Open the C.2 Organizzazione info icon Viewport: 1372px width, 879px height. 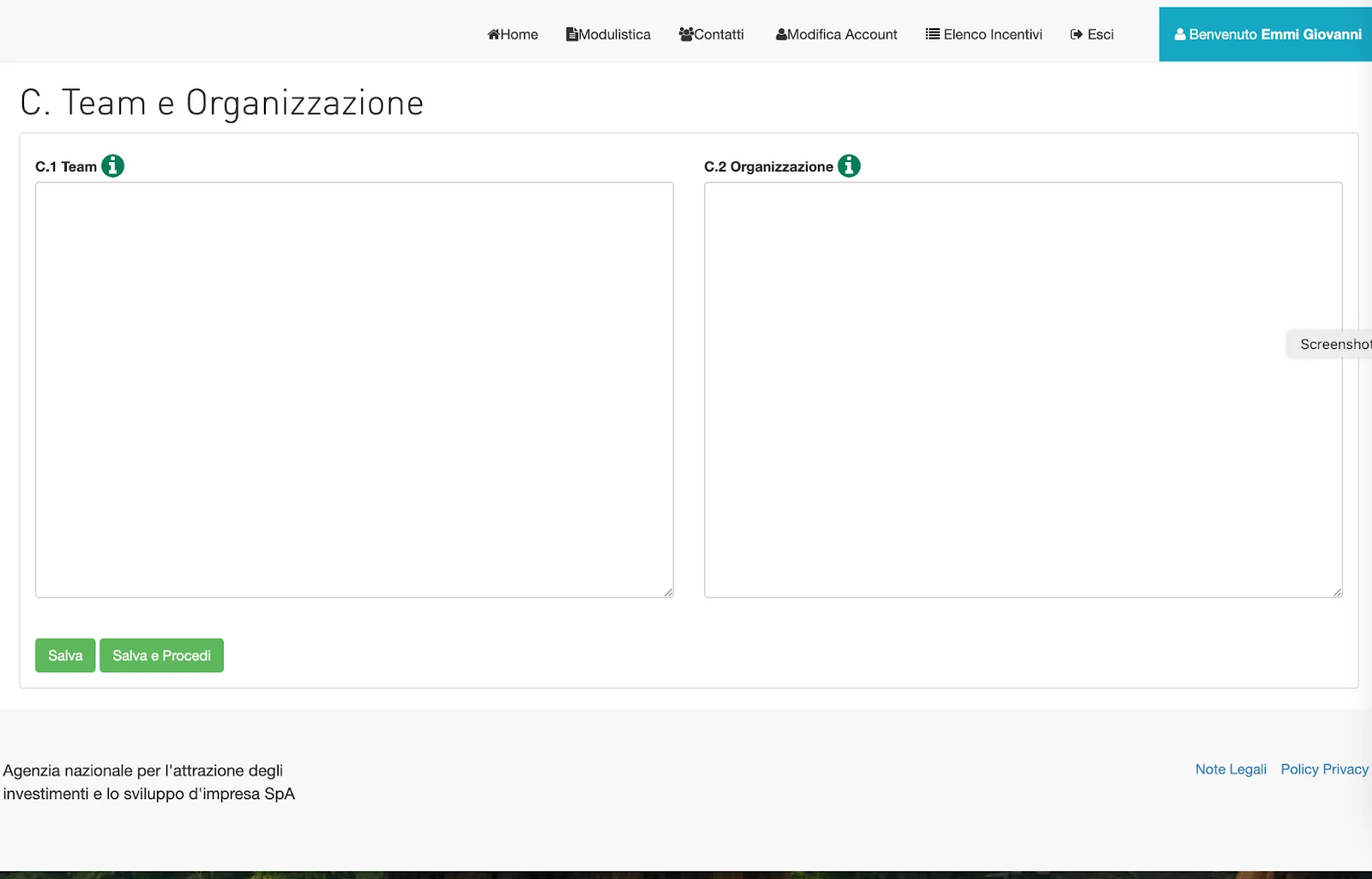(x=849, y=166)
